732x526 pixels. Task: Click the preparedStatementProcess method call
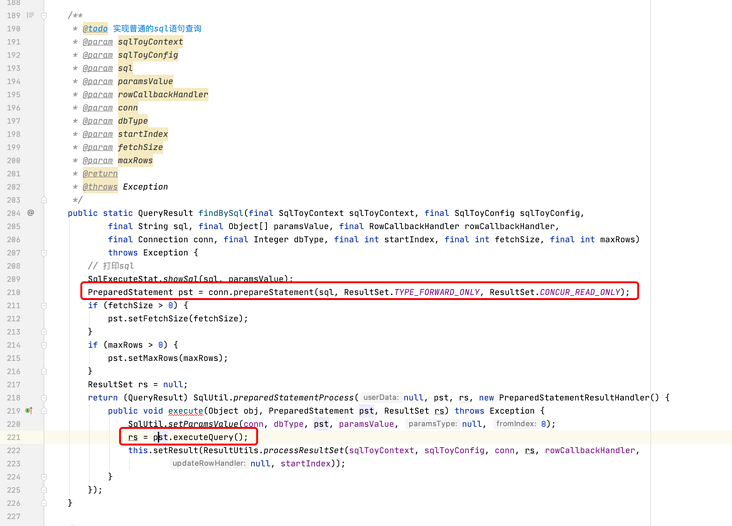[x=293, y=398]
